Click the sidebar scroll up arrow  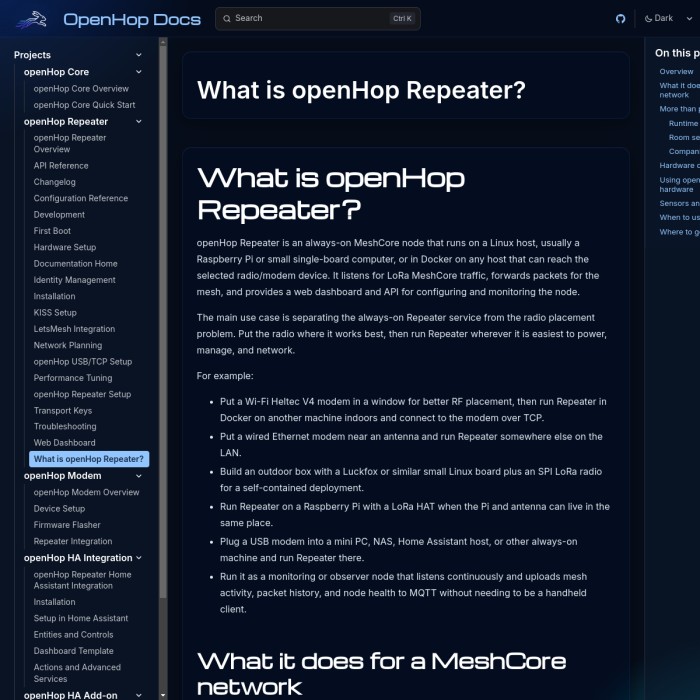point(163,42)
